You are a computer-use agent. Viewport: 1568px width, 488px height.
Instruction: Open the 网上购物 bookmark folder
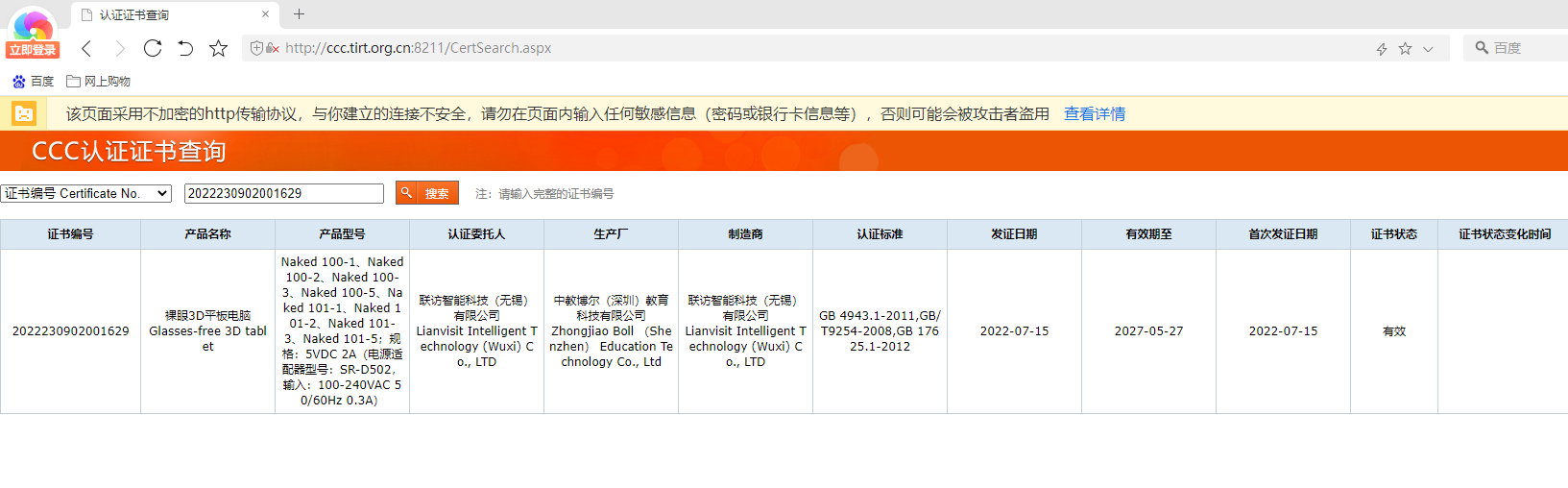pos(98,82)
